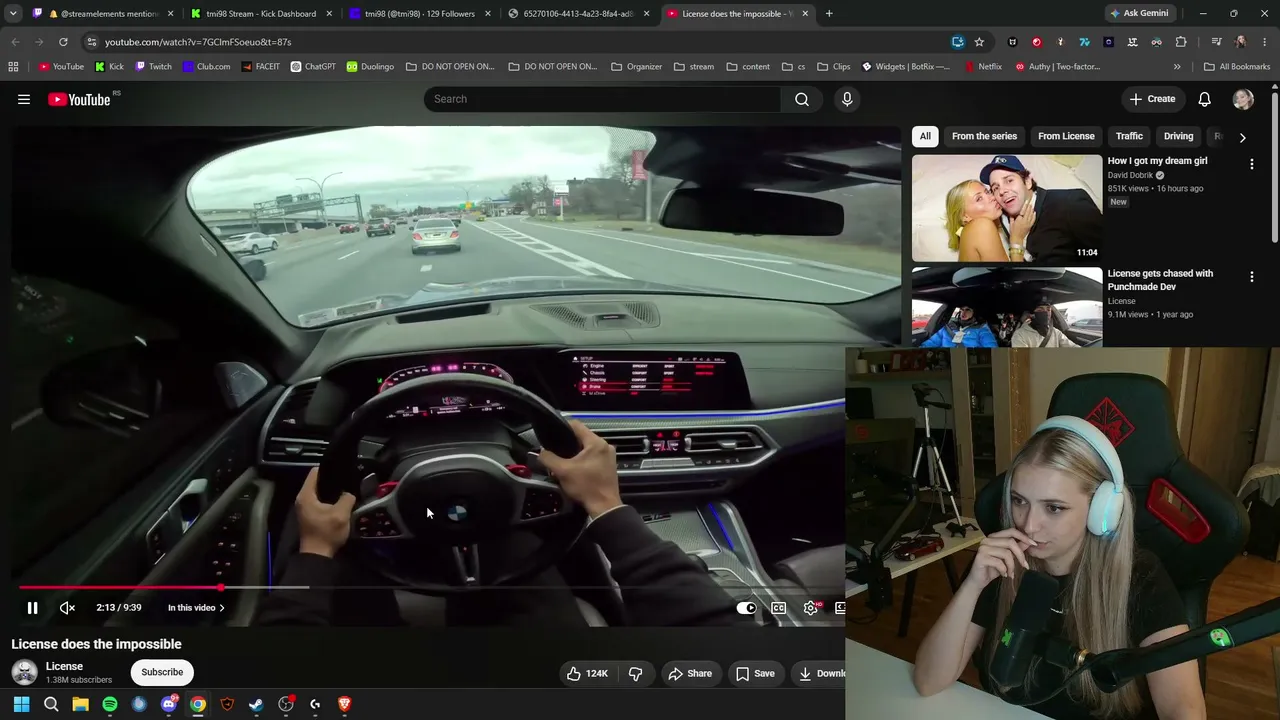Toggle the autoplay switch in player
The width and height of the screenshot is (1280, 720).
pyautogui.click(x=746, y=608)
